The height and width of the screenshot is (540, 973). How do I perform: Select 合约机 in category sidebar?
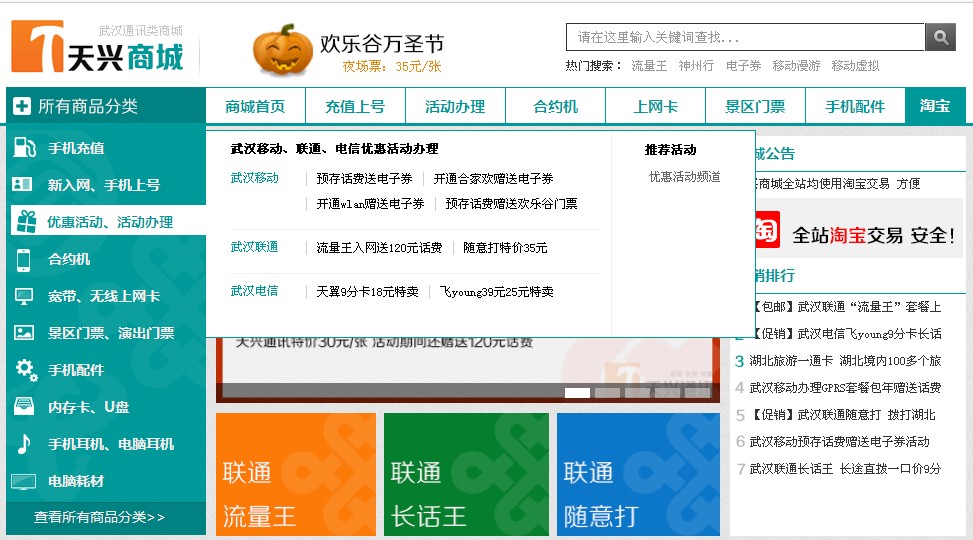click(69, 259)
